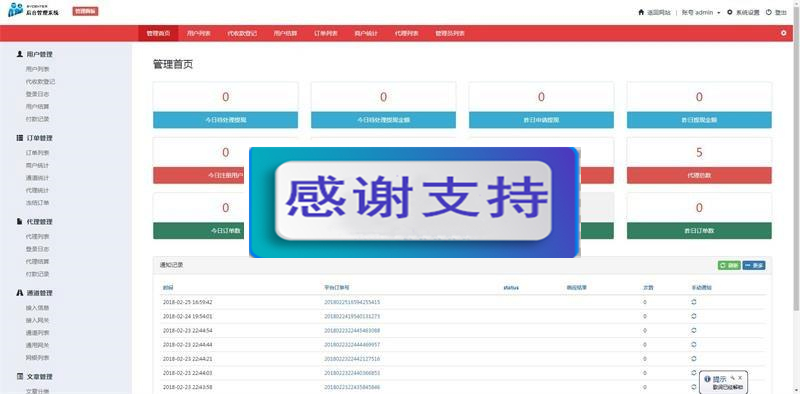Click the blue 昨日申请提现 card label
The image size is (800, 394).
pos(541,120)
